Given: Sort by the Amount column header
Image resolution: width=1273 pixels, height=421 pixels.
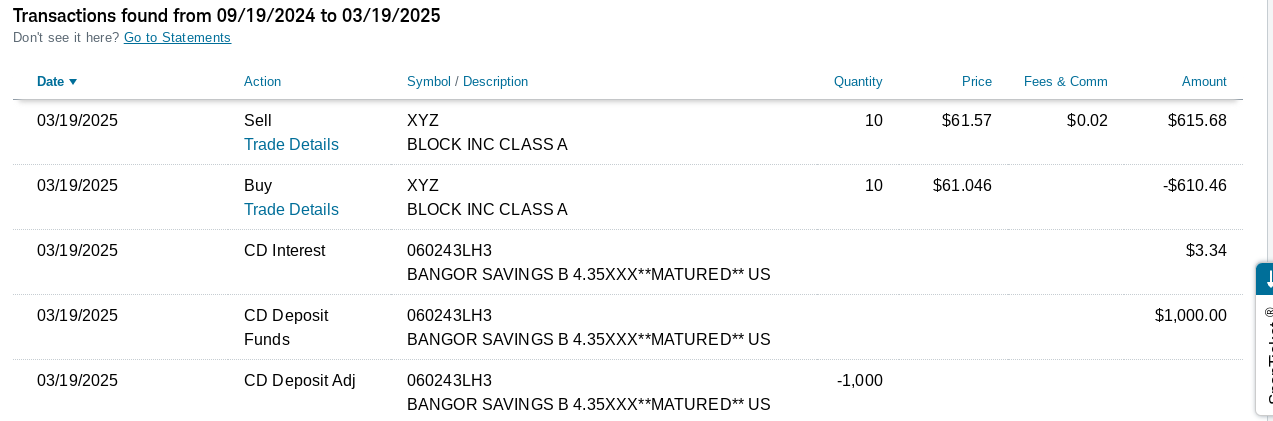Looking at the screenshot, I should click(1204, 82).
